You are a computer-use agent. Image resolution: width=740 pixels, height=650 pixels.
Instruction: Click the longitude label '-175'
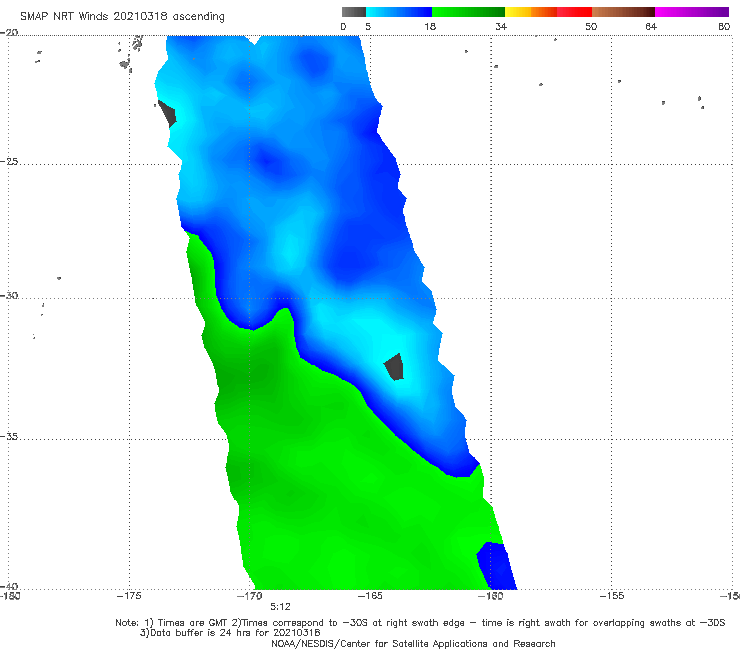pyautogui.click(x=129, y=596)
